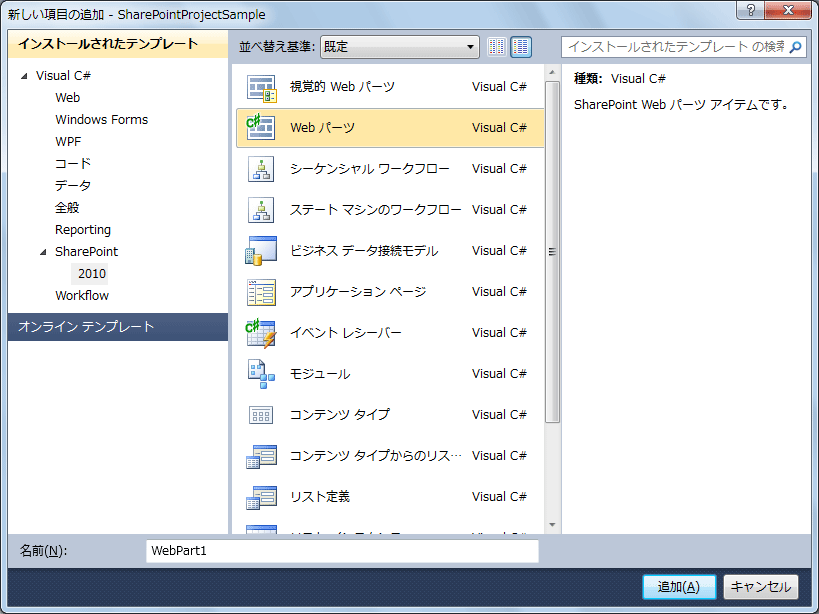Click the scroll up arrow of template list
Viewport: 819px width, 614px height.
point(552,72)
